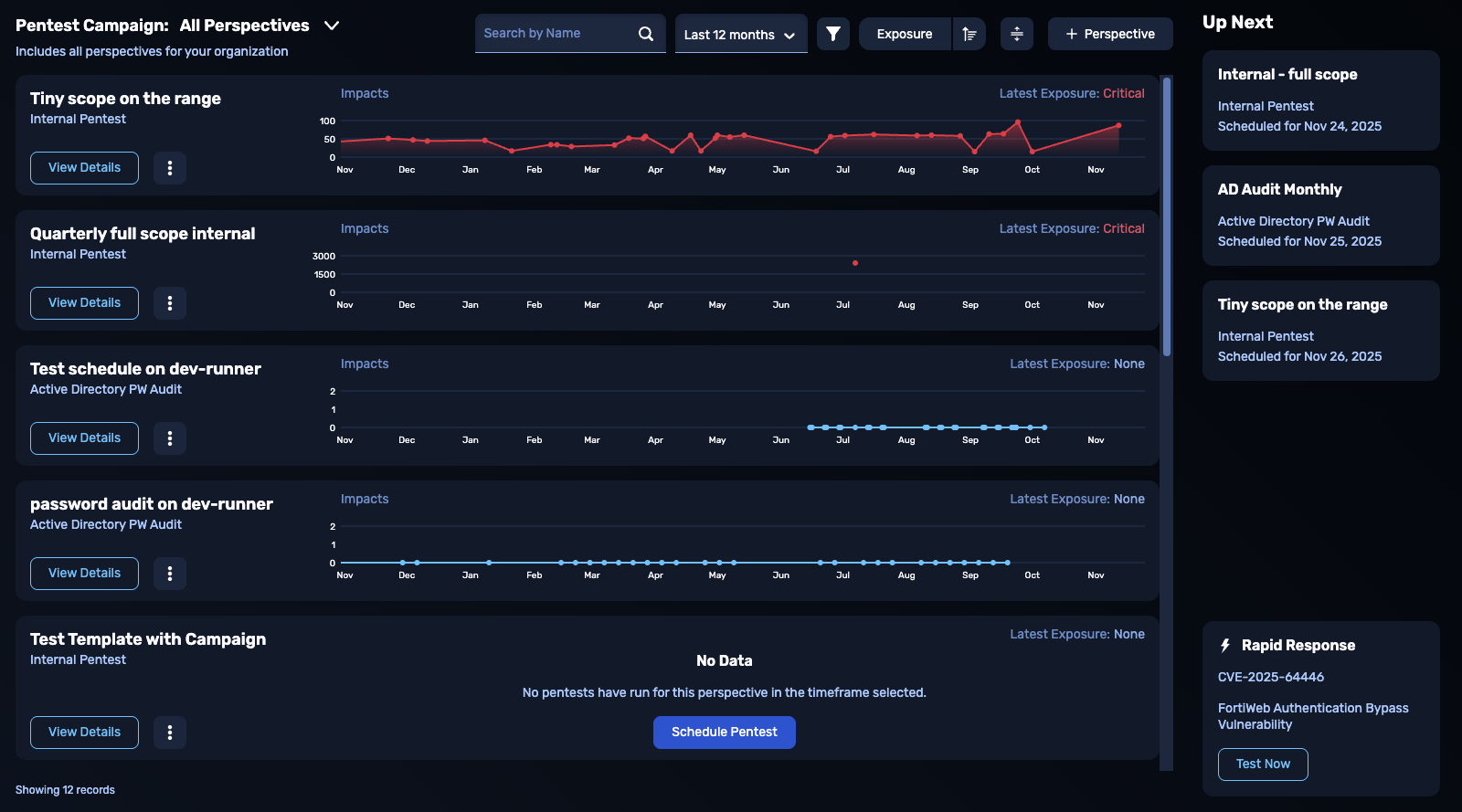Open the AD Audit Monthly upcoming card
Viewport: 1462px width, 812px height.
click(x=1320, y=216)
